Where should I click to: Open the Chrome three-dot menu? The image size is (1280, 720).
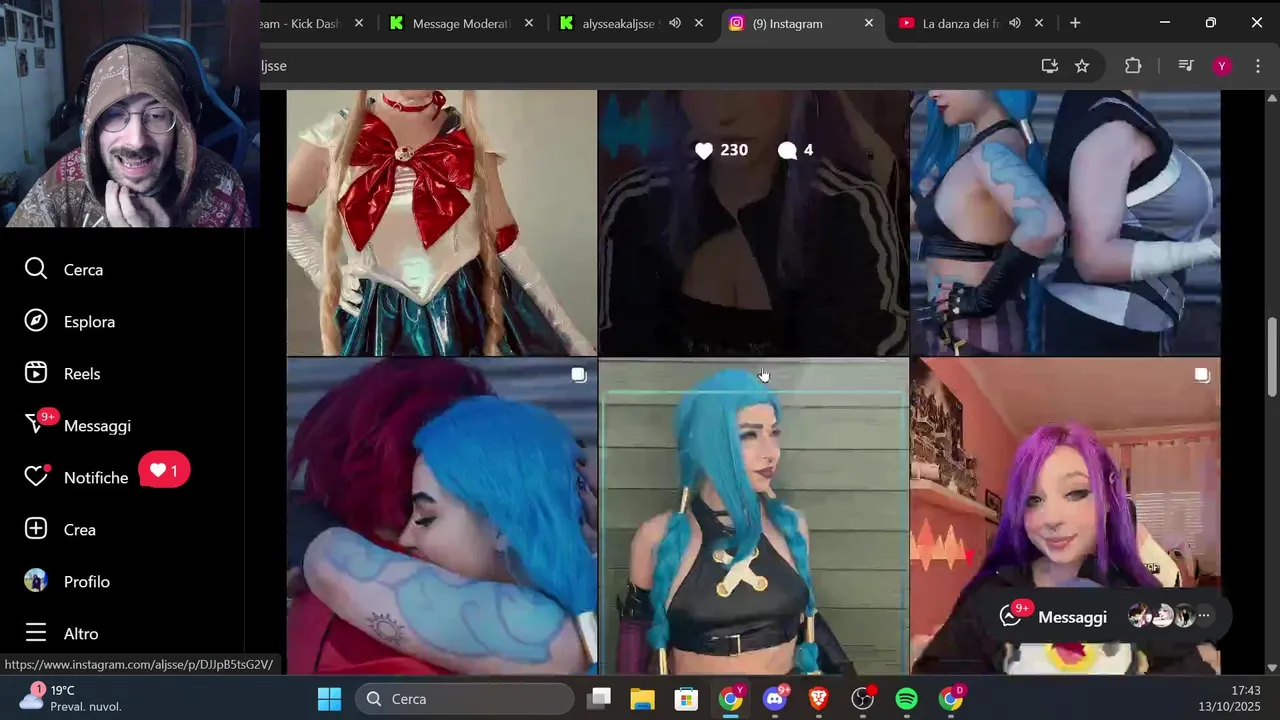1257,66
